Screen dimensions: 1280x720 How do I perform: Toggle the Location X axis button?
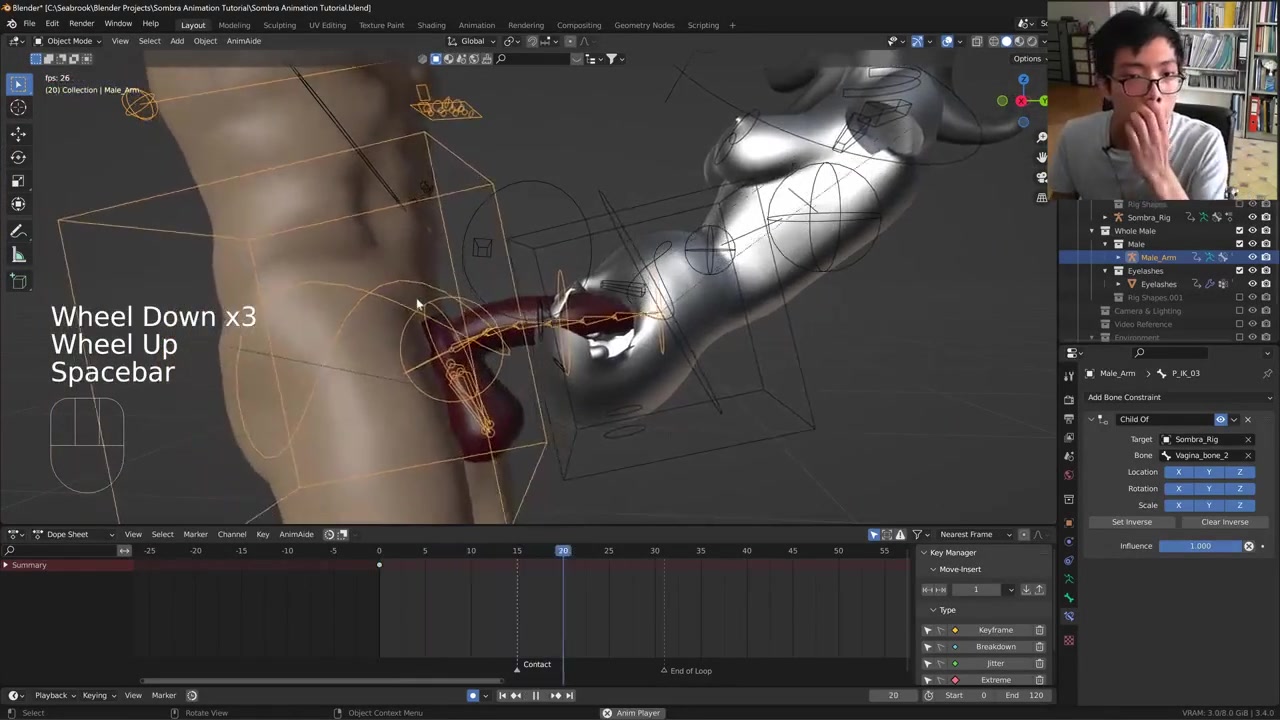pos(1178,472)
